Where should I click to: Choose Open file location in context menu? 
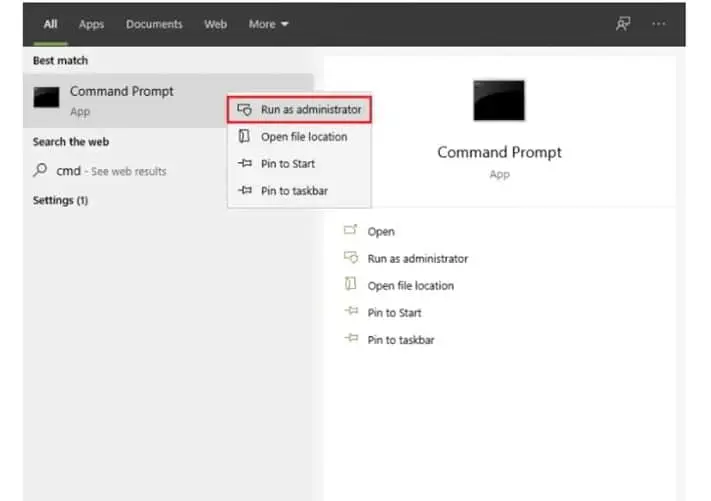pos(299,136)
